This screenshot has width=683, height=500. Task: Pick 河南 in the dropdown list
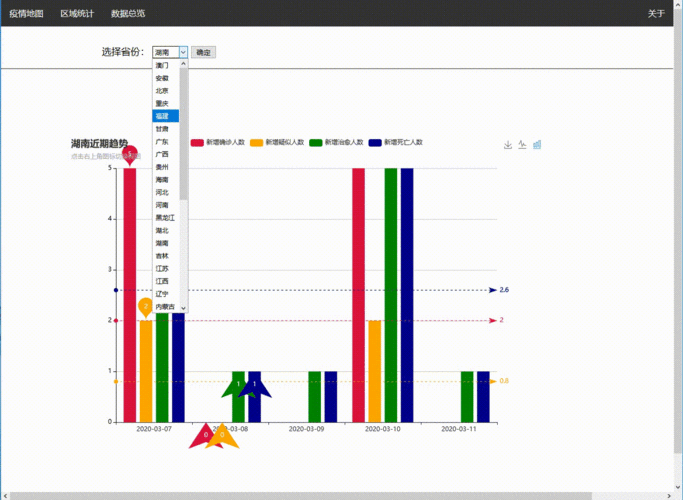click(166, 205)
